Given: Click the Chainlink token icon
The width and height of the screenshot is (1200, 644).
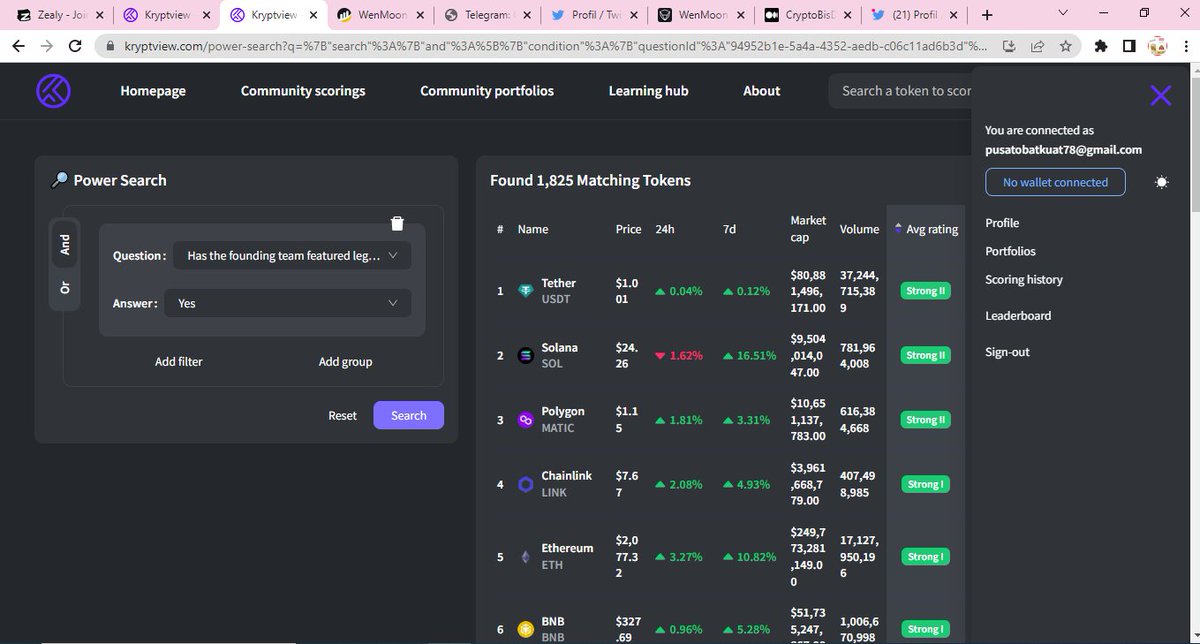Looking at the screenshot, I should click(x=526, y=484).
